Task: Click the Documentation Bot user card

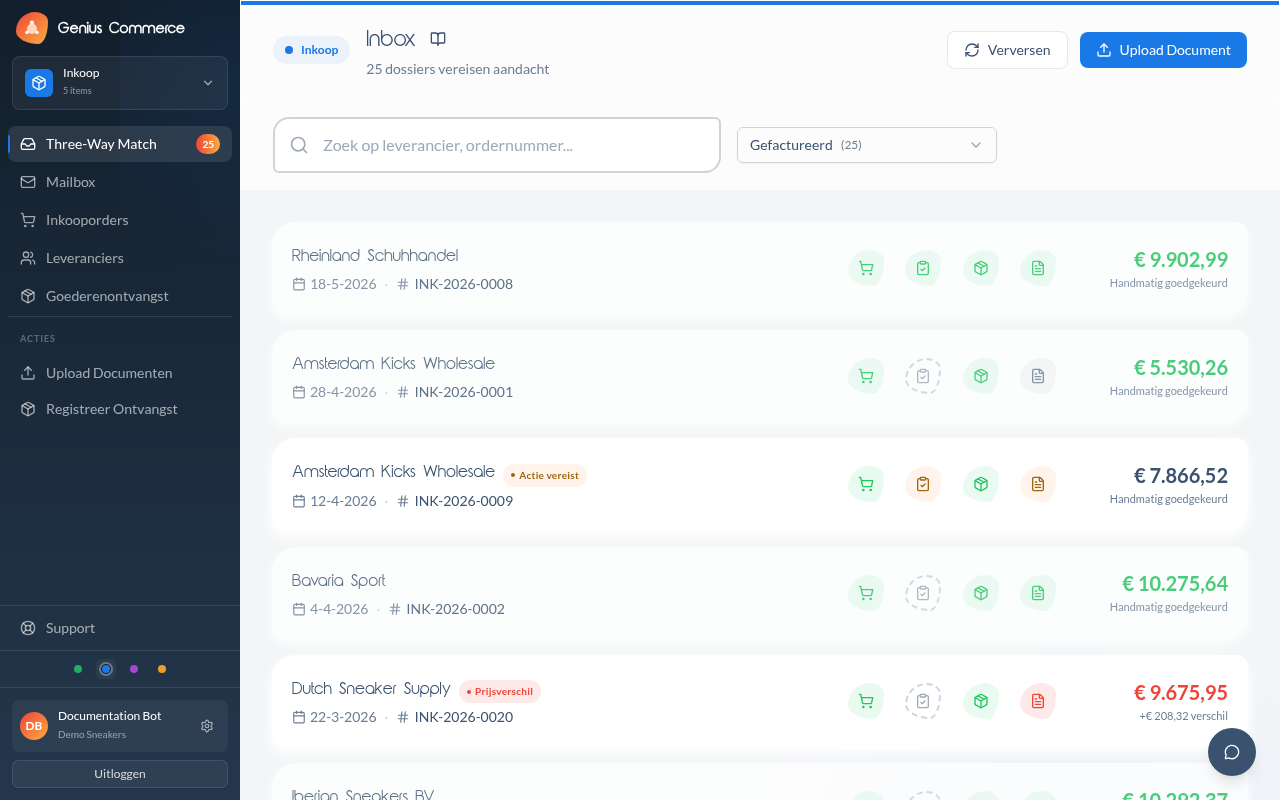Action: (120, 726)
